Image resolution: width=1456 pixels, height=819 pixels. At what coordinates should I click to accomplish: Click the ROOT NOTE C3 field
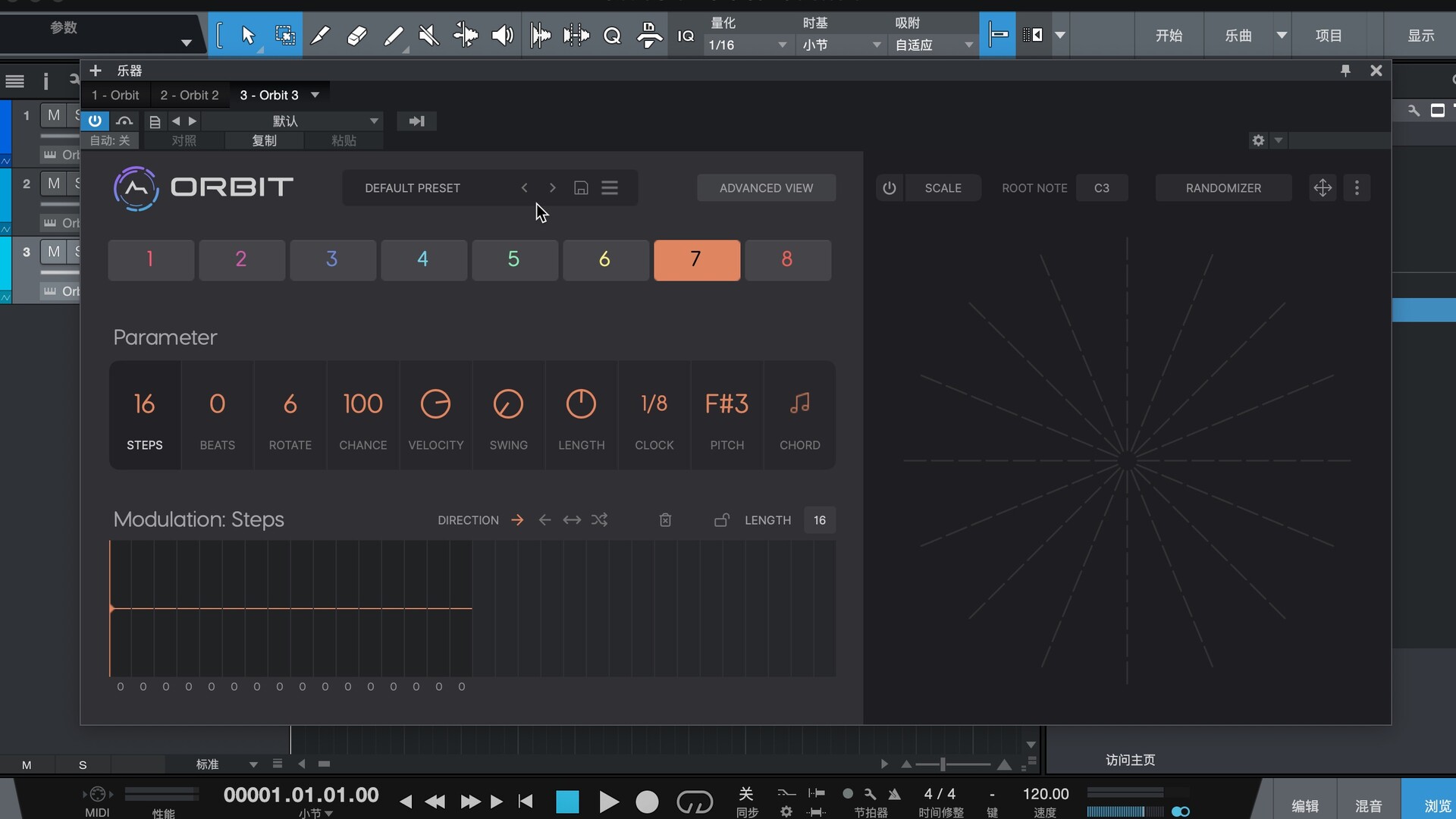pos(1101,188)
